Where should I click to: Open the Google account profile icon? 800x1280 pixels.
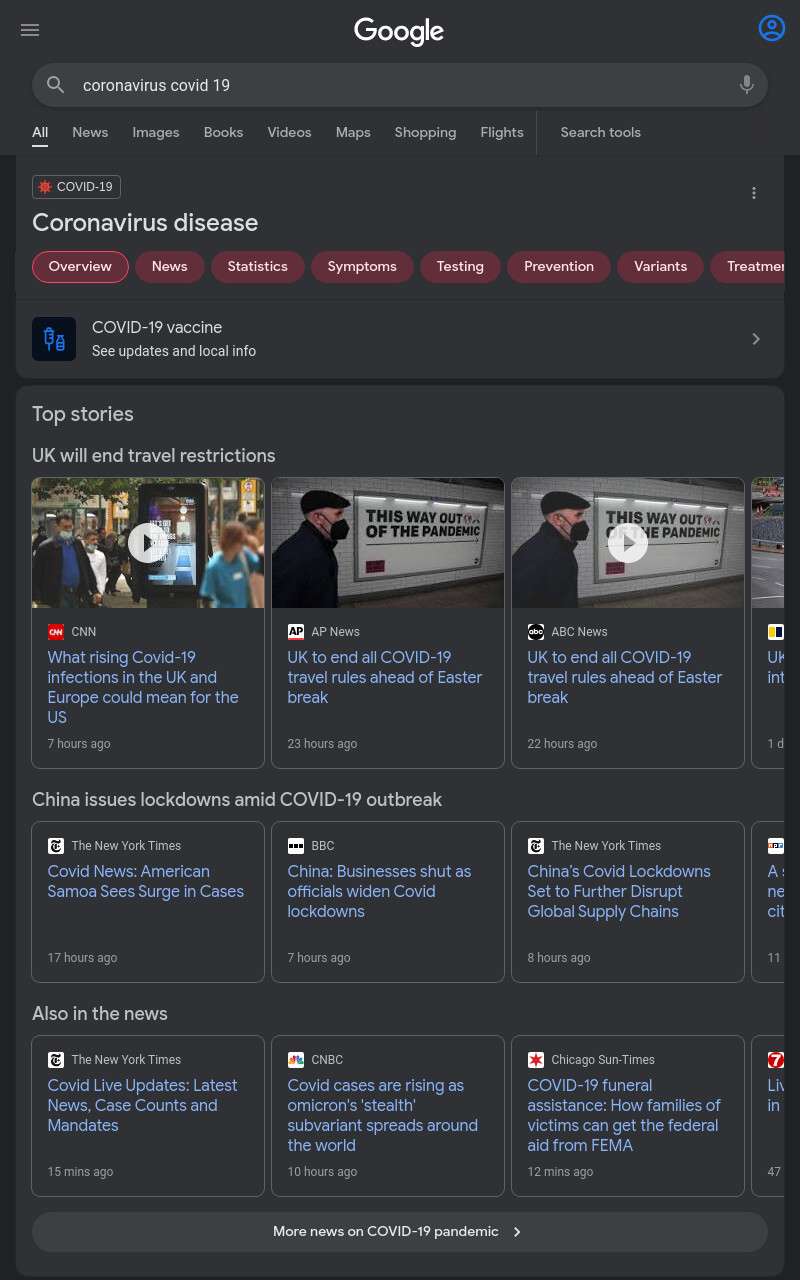coord(772,28)
